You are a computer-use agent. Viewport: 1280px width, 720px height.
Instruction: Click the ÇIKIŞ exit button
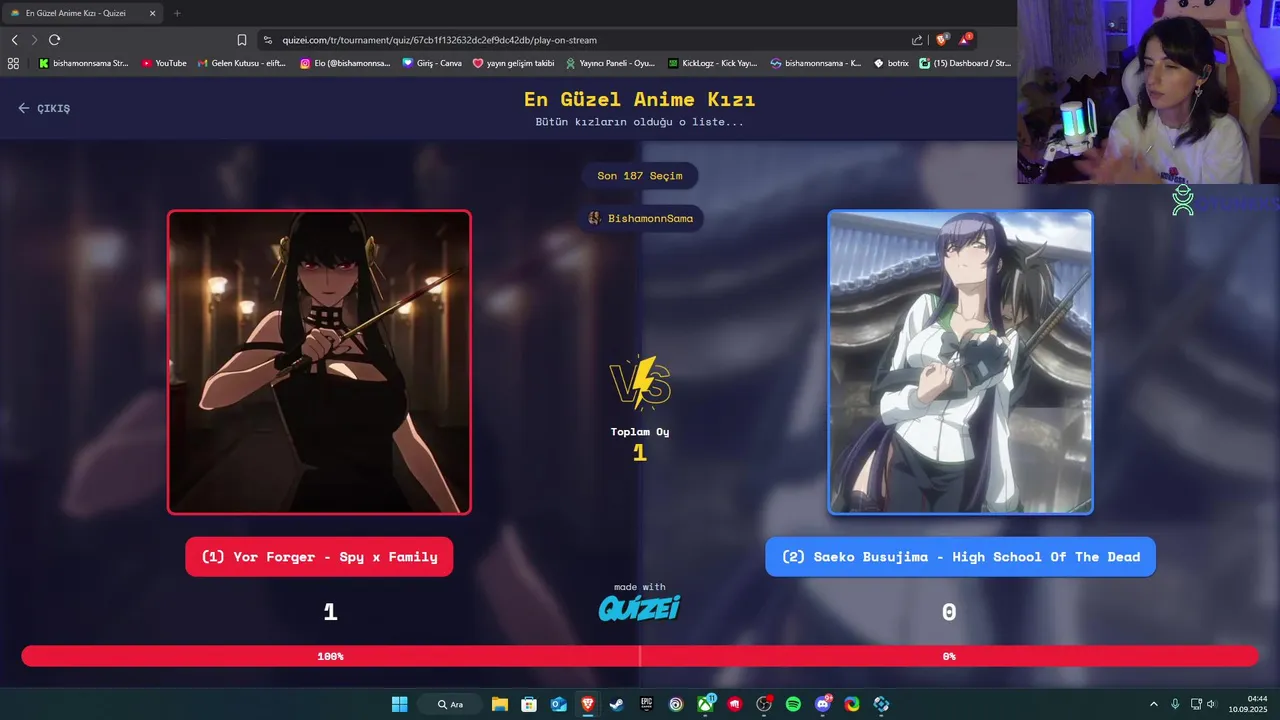pos(44,108)
